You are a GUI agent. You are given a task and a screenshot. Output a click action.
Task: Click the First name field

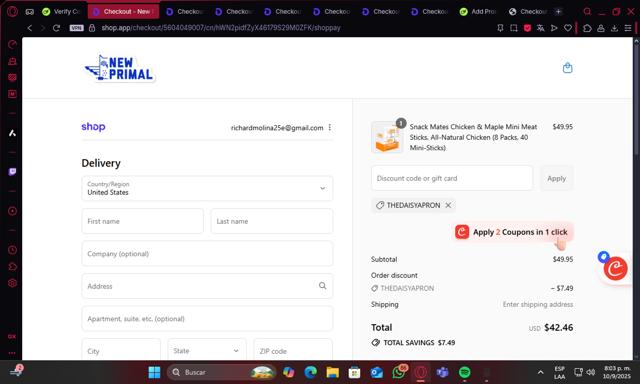click(x=142, y=221)
